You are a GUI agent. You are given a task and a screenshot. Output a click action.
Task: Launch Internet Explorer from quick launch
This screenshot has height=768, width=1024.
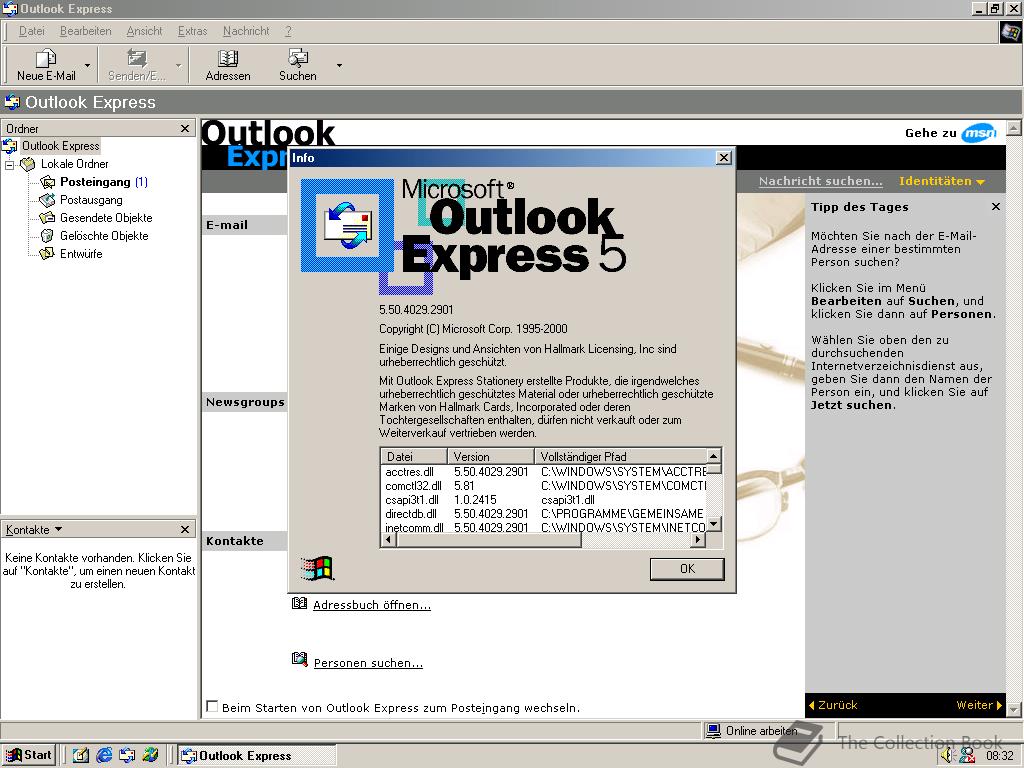point(104,756)
